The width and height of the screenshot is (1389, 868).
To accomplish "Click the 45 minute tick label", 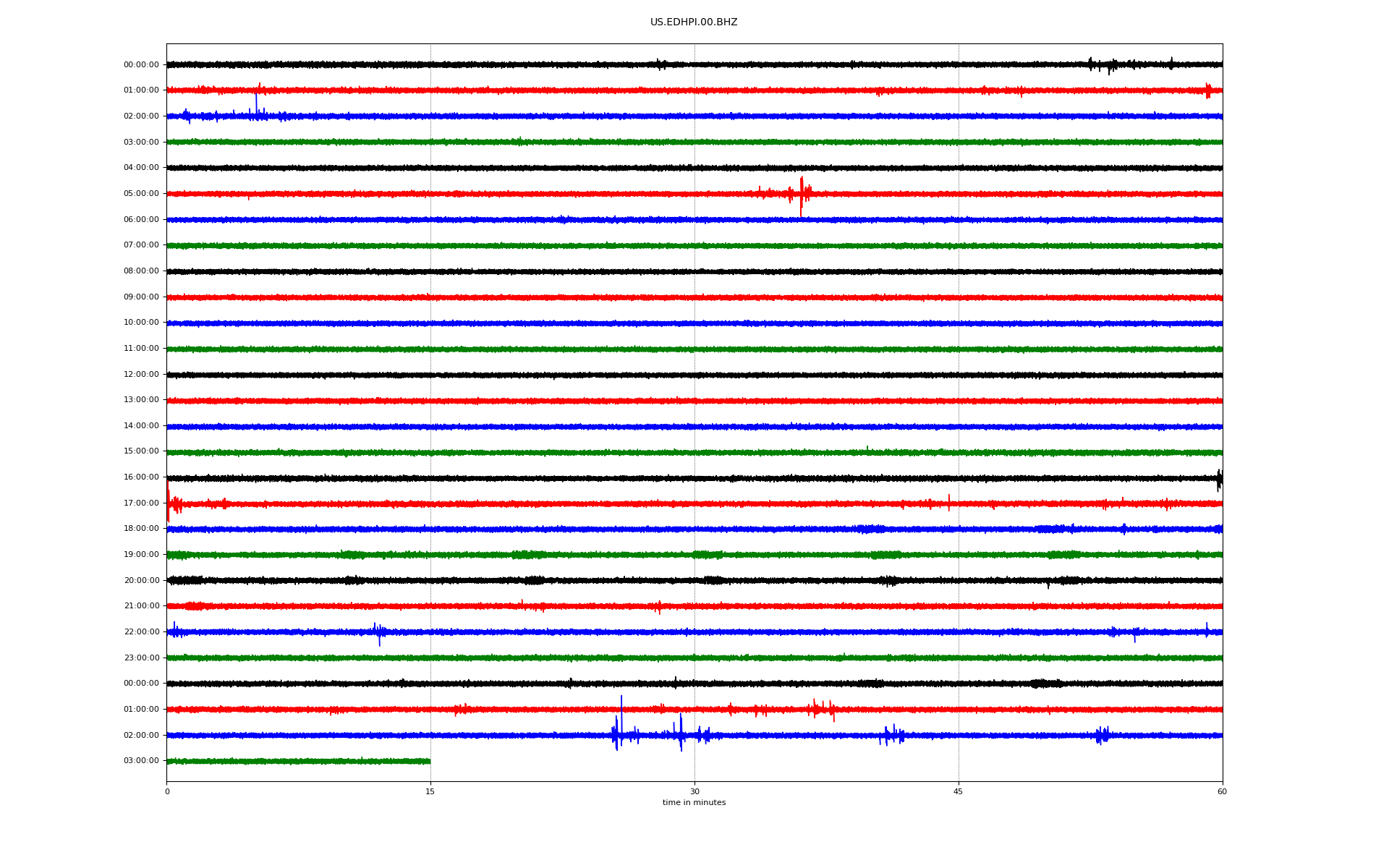I will tap(958, 792).
